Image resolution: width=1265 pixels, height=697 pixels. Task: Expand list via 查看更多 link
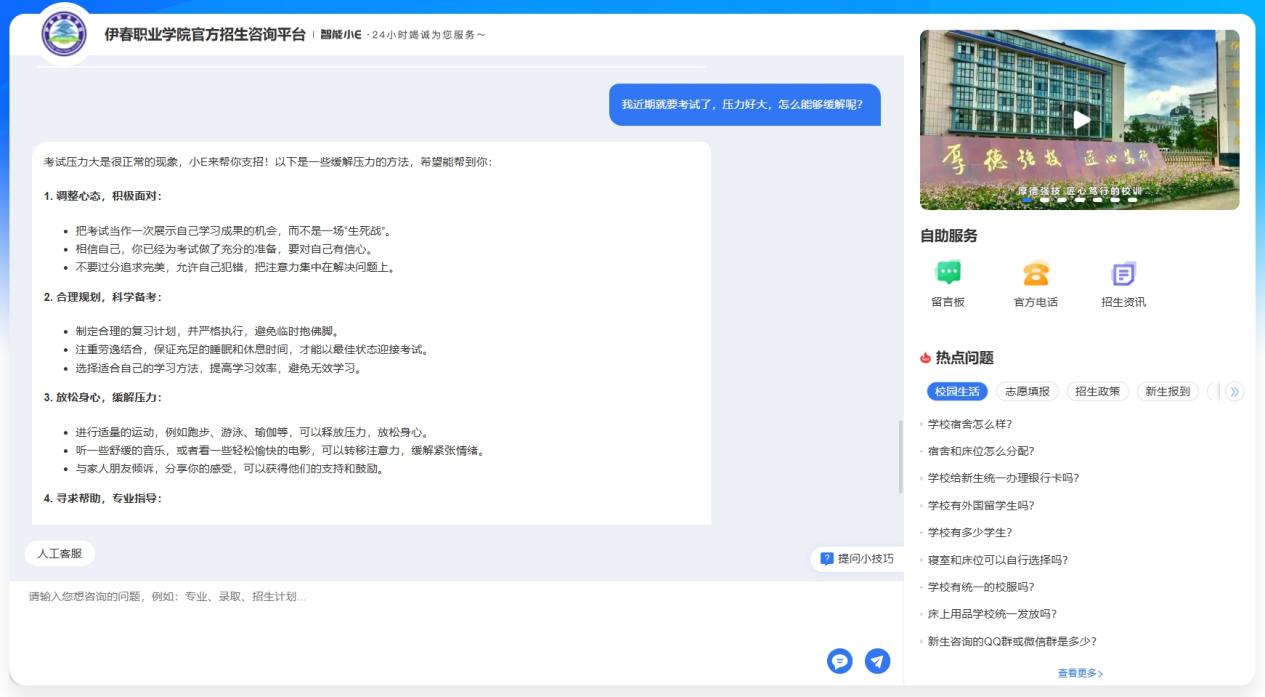pos(1080,674)
